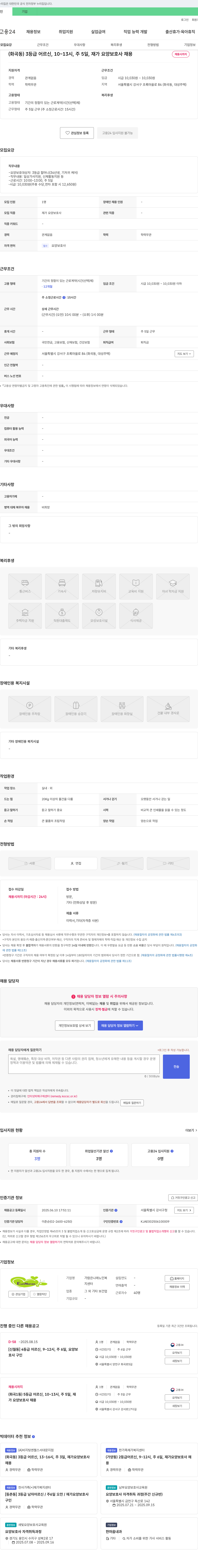Open the (화곡1동) 5등급 어르신 job posting
Screen dimensions: 198x1568
[x=42, y=1397]
